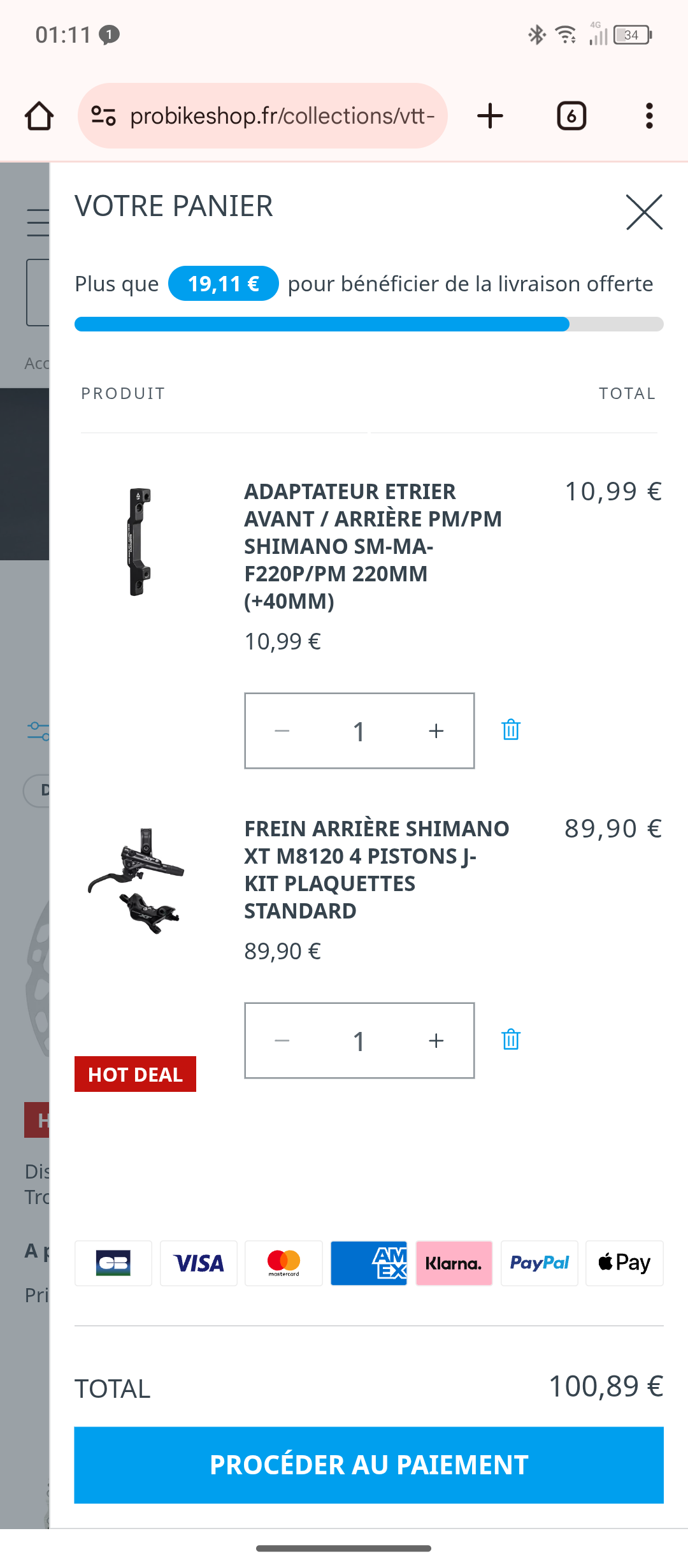Click Procéder au paiement button
Viewport: 688px width, 1568px height.
tap(369, 1465)
